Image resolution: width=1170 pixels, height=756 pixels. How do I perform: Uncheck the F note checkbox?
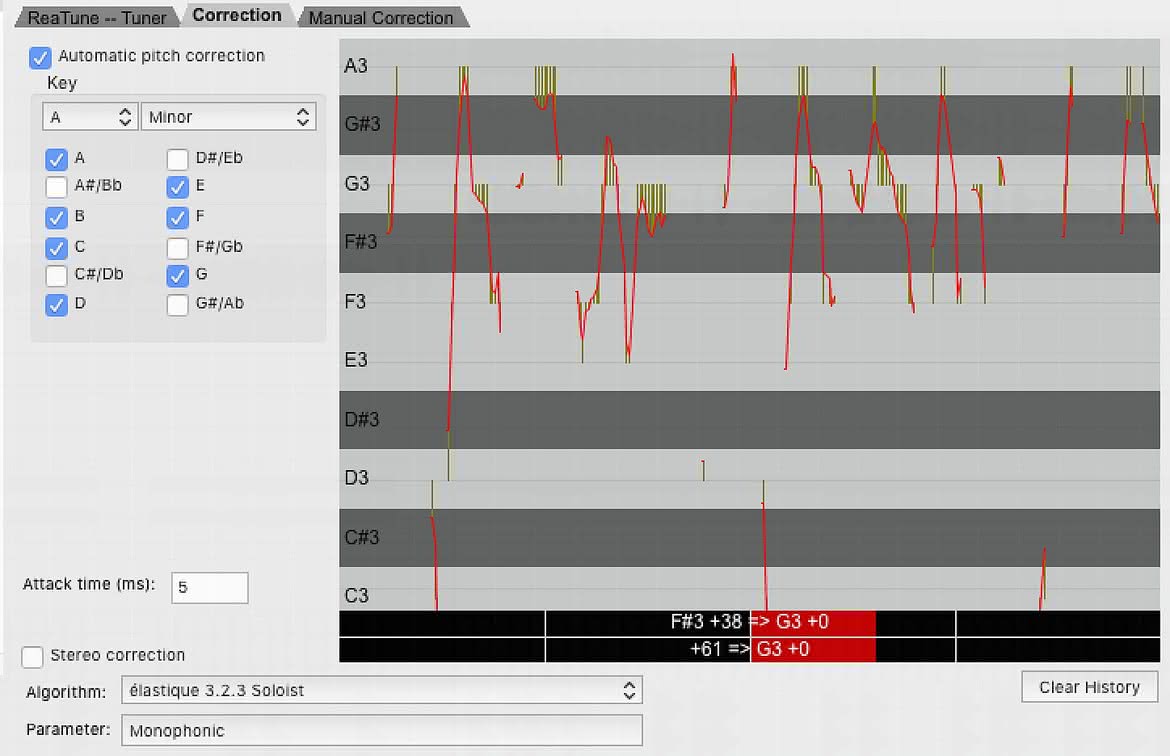177,217
